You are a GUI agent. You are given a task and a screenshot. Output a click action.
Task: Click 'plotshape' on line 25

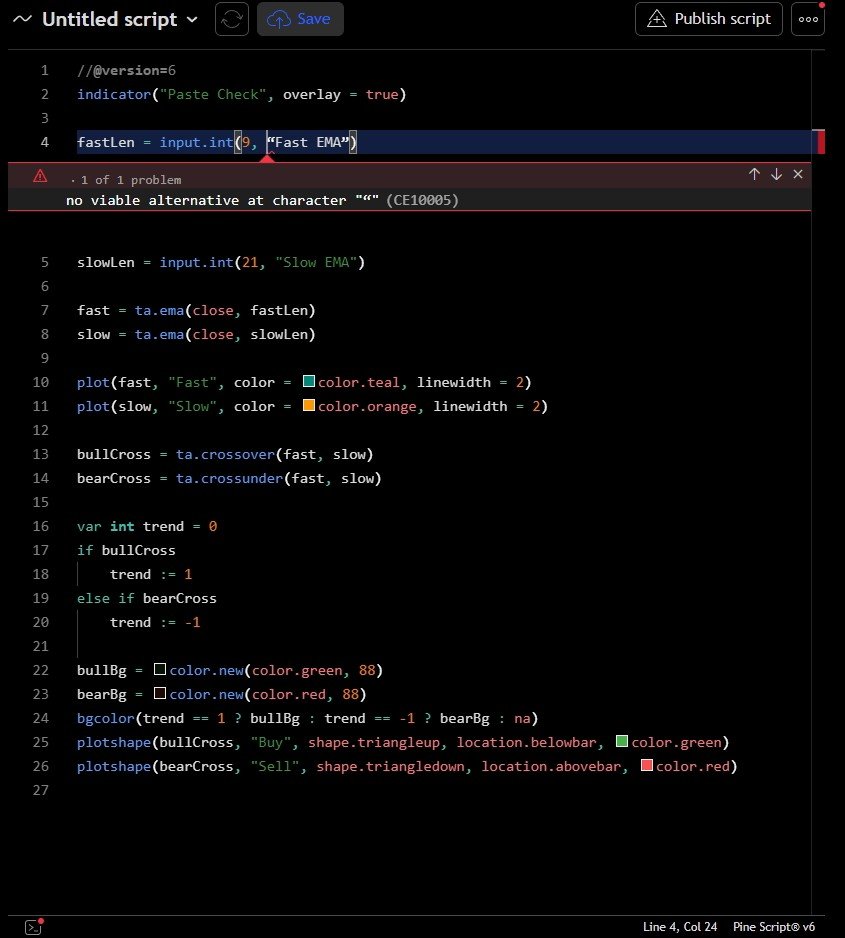coord(114,742)
